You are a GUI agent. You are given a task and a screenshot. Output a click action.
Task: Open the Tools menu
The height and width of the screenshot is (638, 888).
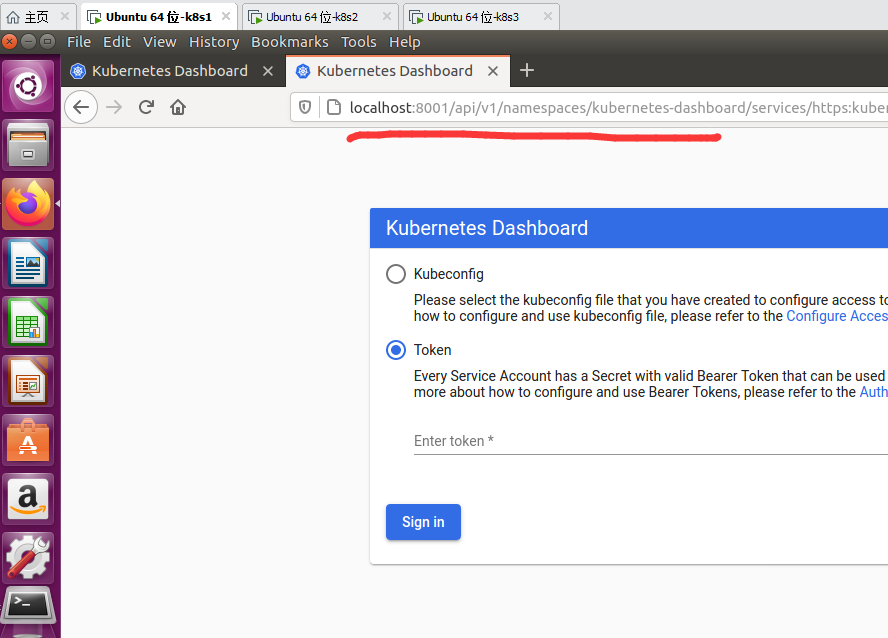point(358,42)
